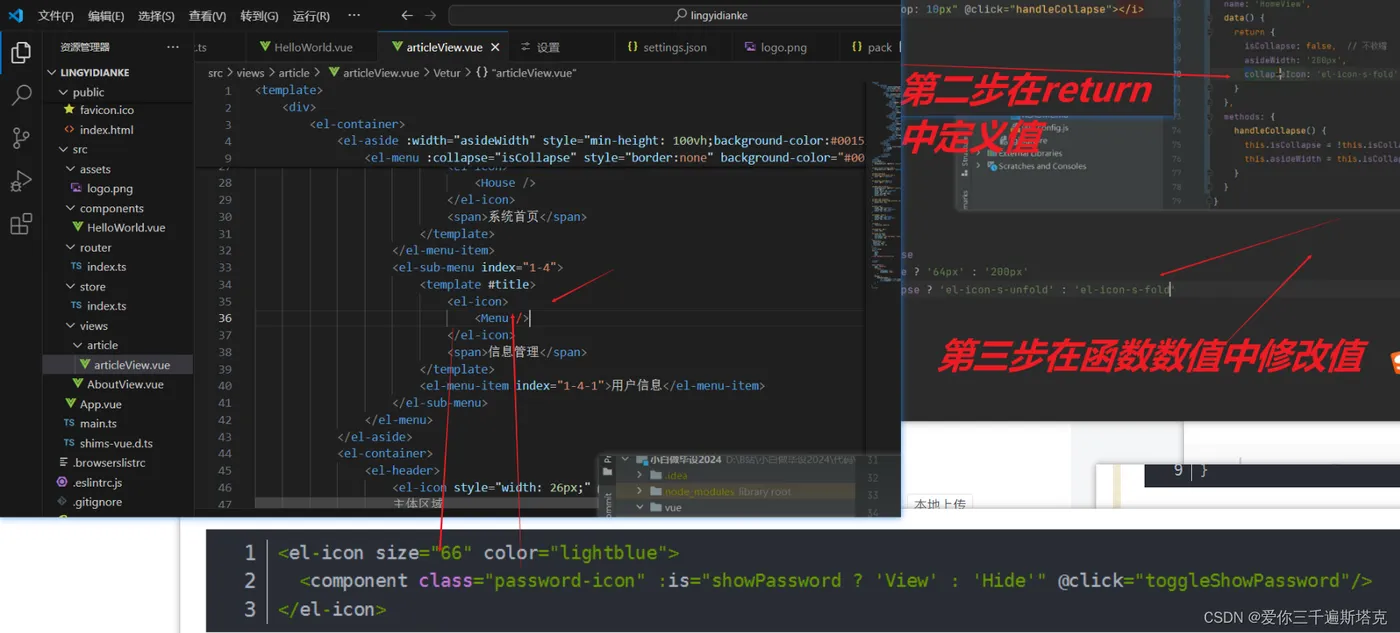This screenshot has height=633, width=1400.
Task: Go back with the left arrow
Action: pyautogui.click(x=407, y=16)
